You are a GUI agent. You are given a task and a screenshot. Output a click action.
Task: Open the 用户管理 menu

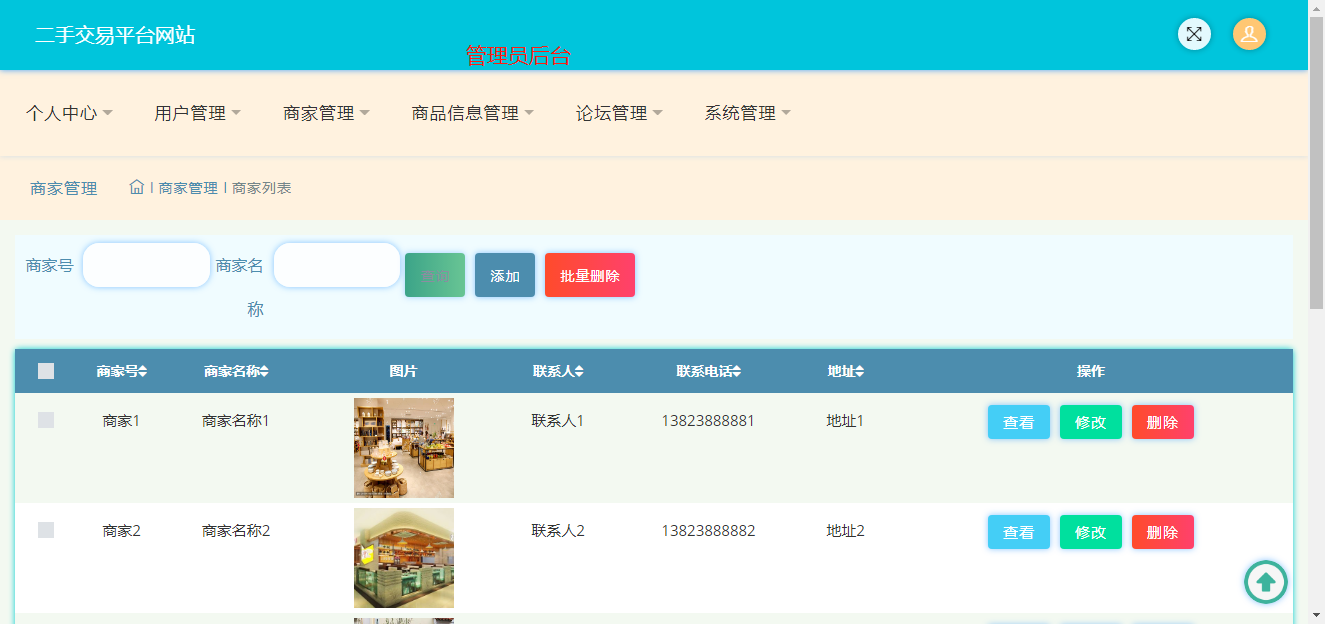pos(197,113)
